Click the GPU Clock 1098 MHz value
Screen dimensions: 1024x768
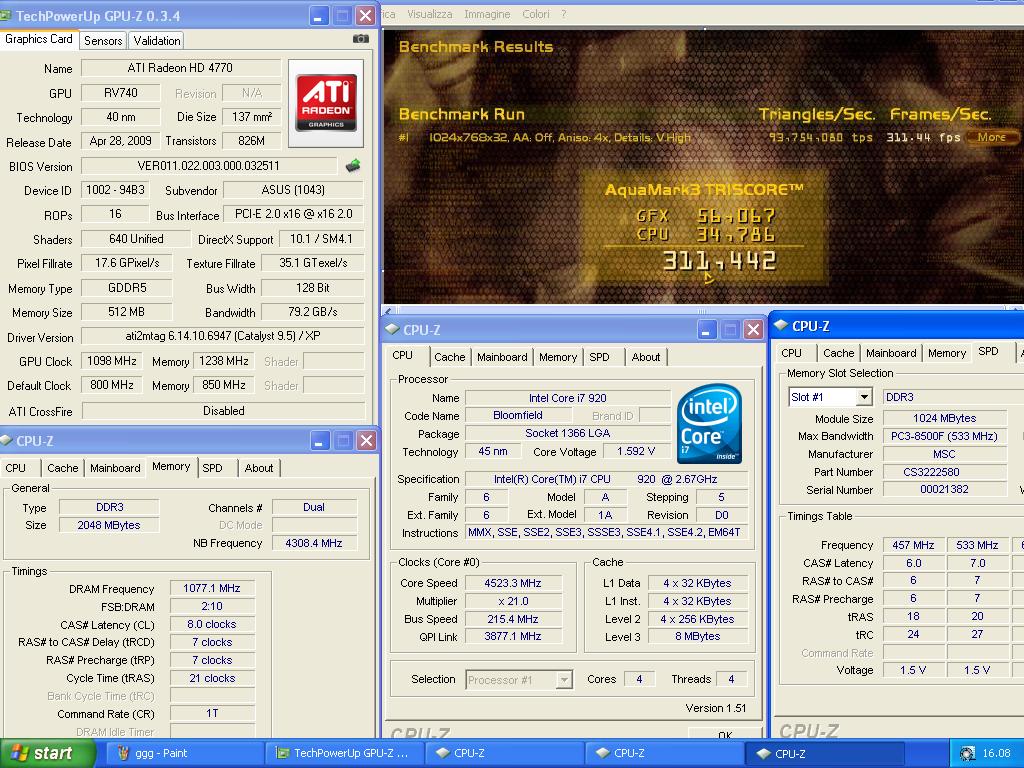(112, 361)
